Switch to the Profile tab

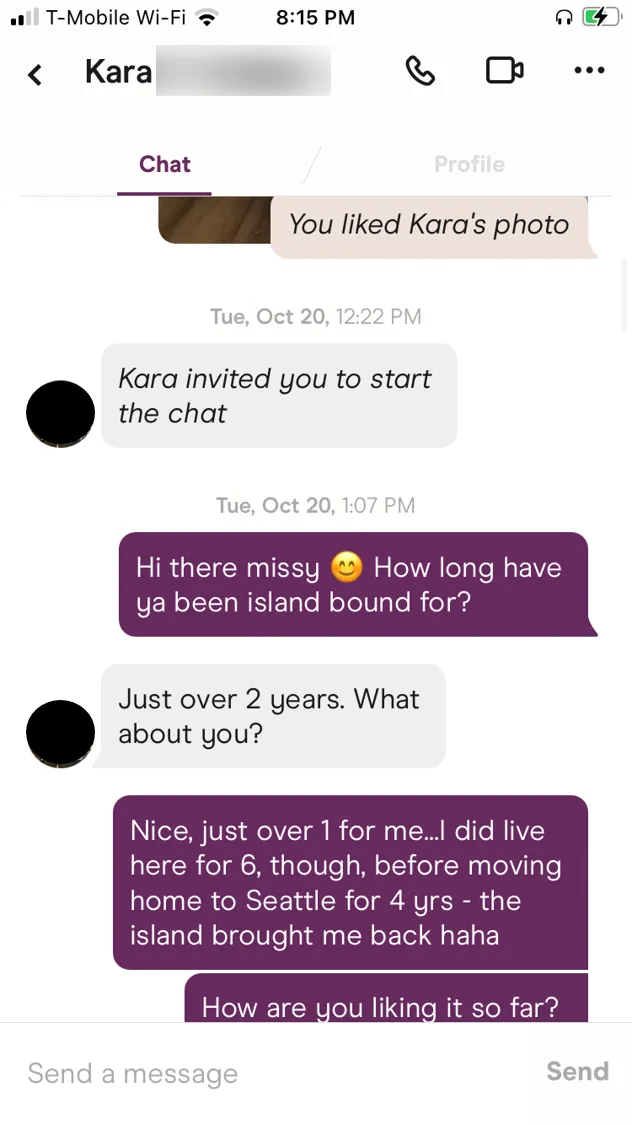(x=469, y=164)
